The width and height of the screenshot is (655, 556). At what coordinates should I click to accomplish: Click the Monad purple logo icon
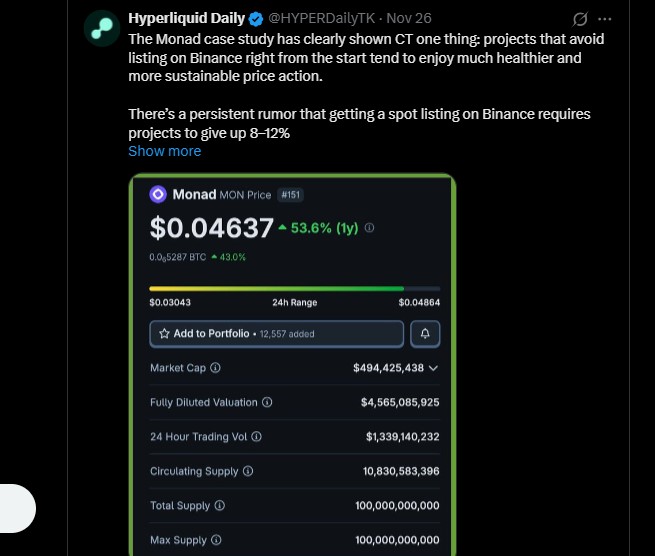[157, 194]
